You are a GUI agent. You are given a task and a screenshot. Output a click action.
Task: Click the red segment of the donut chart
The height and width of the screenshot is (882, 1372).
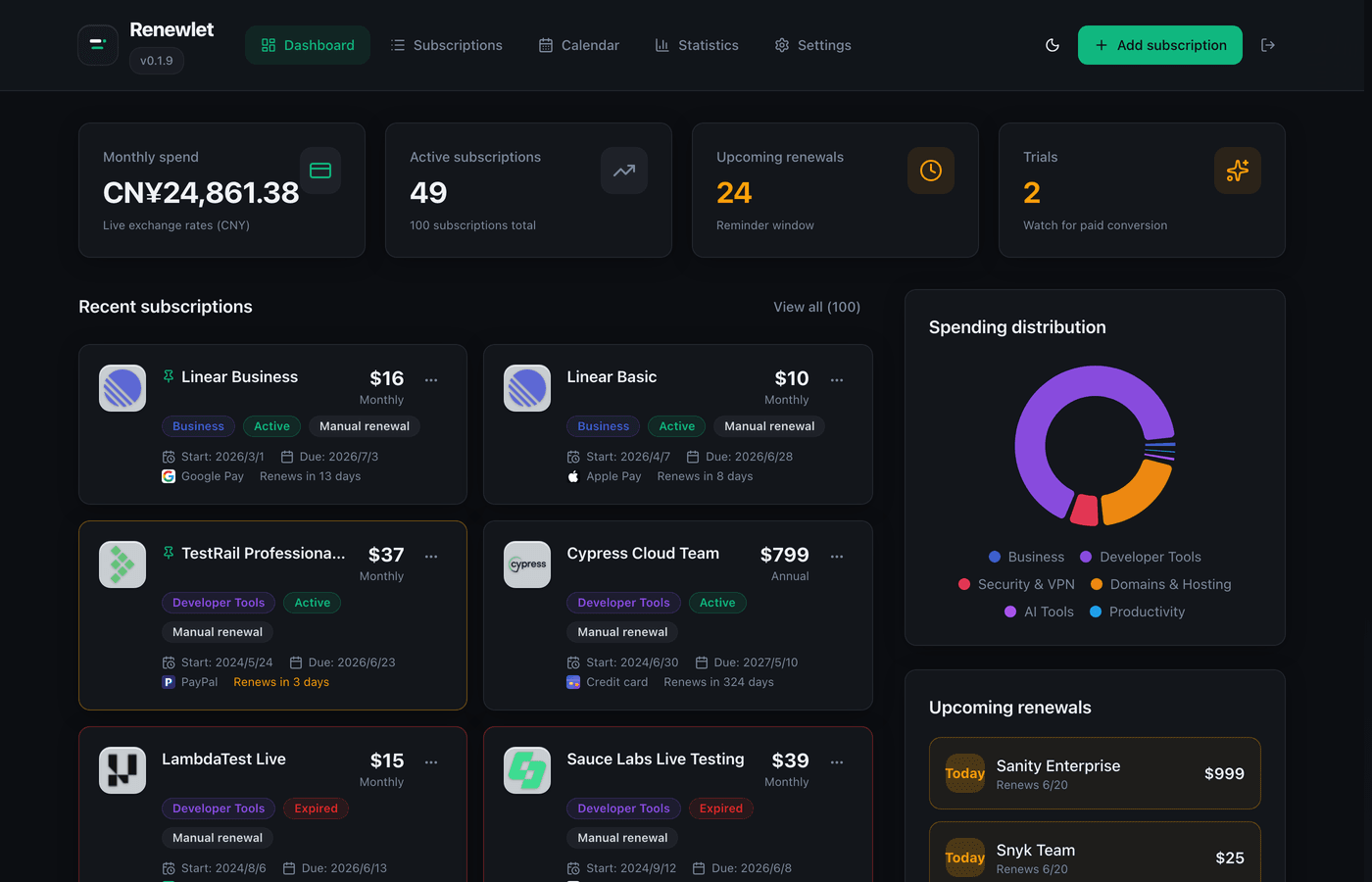(x=1084, y=510)
